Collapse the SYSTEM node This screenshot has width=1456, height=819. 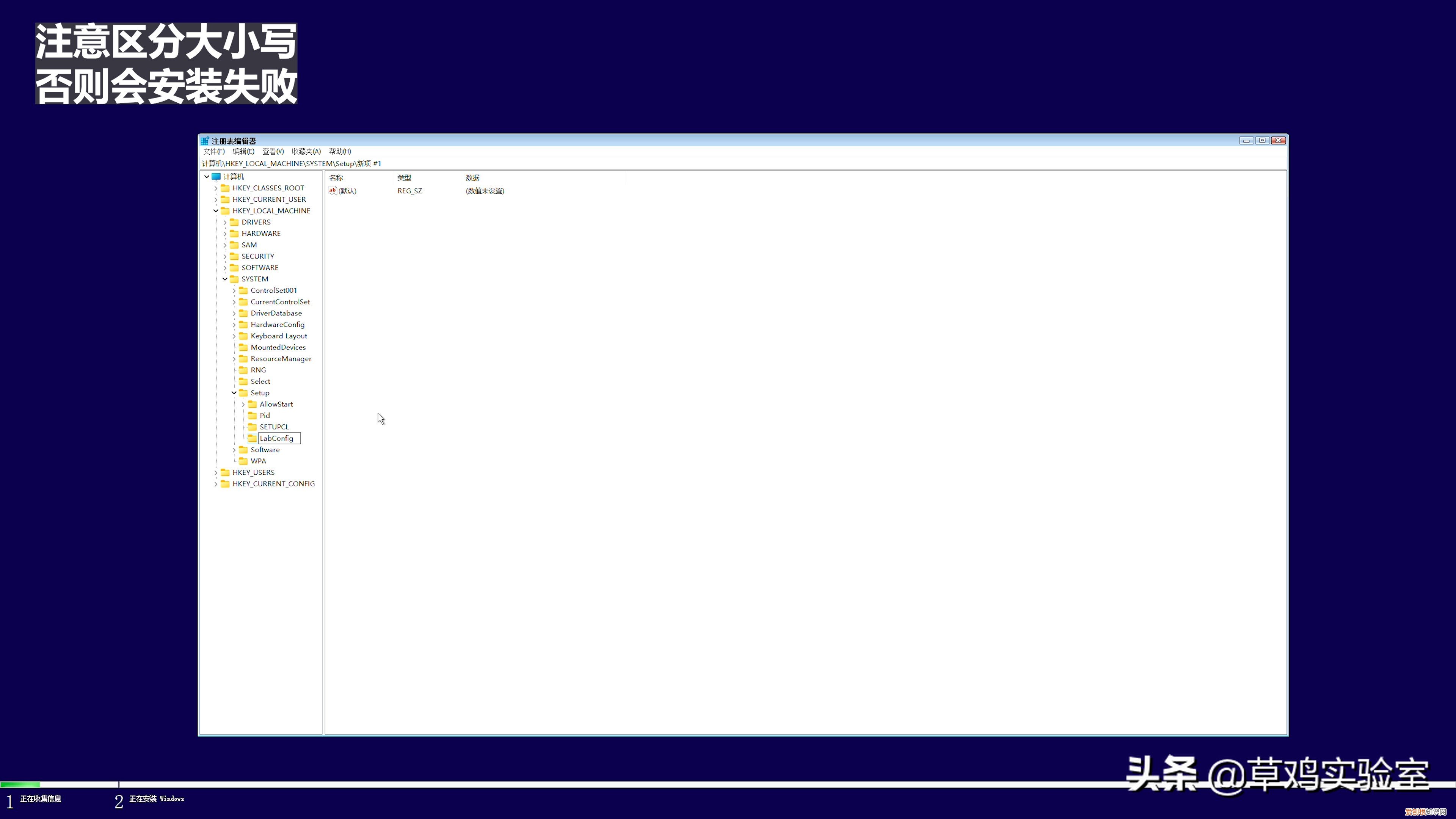click(x=225, y=279)
